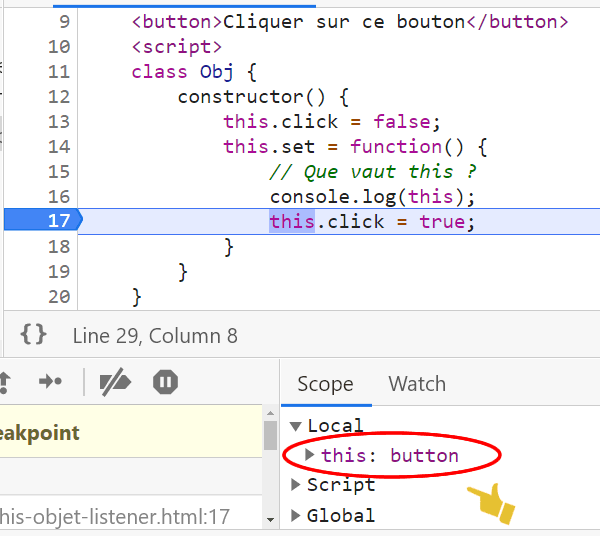Click the call stack scrollbar thumb
600x536 pixels.
point(271,435)
